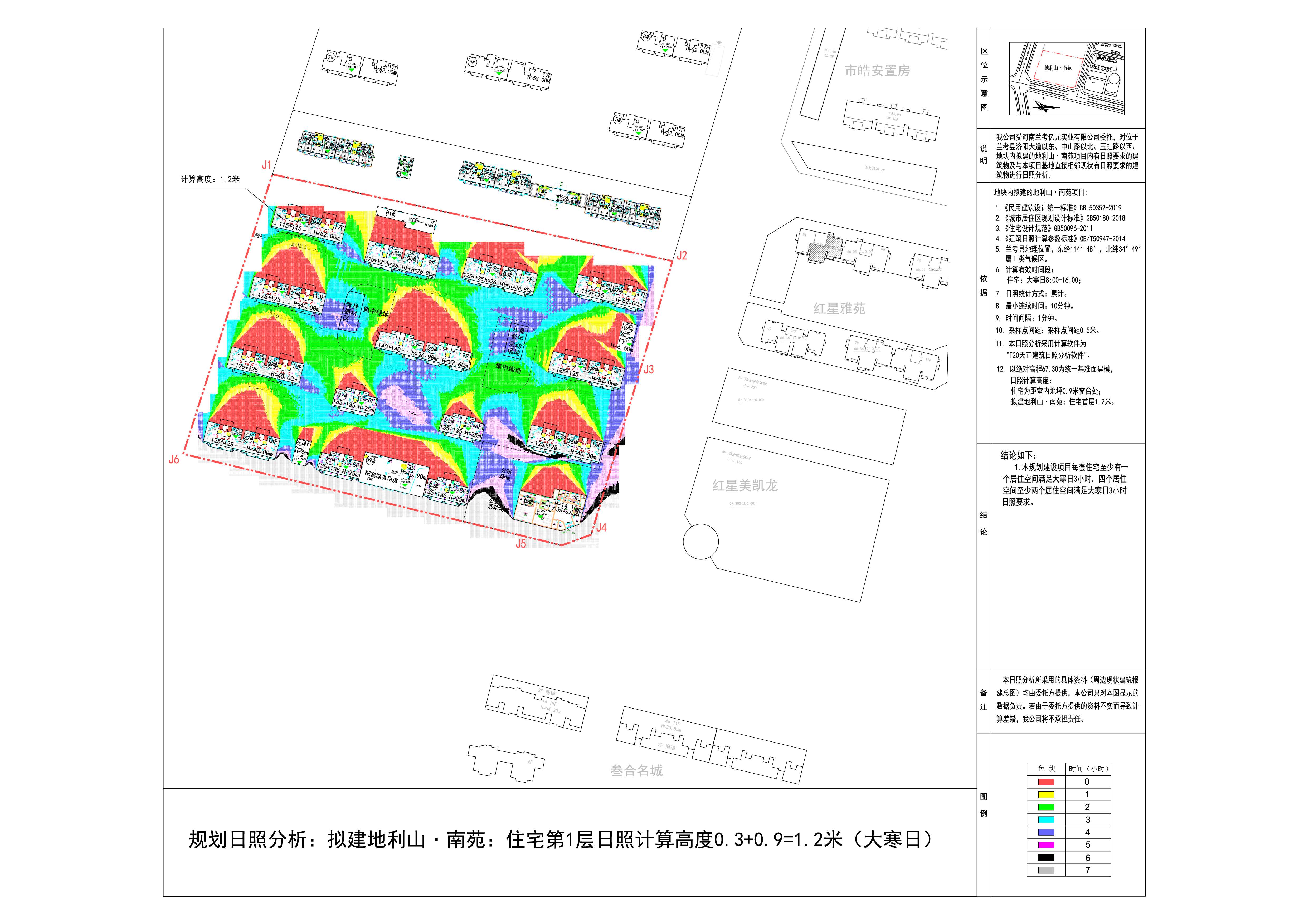Image resolution: width=1309 pixels, height=924 pixels.
Task: Click the J5 boundary corner label
Action: (520, 544)
